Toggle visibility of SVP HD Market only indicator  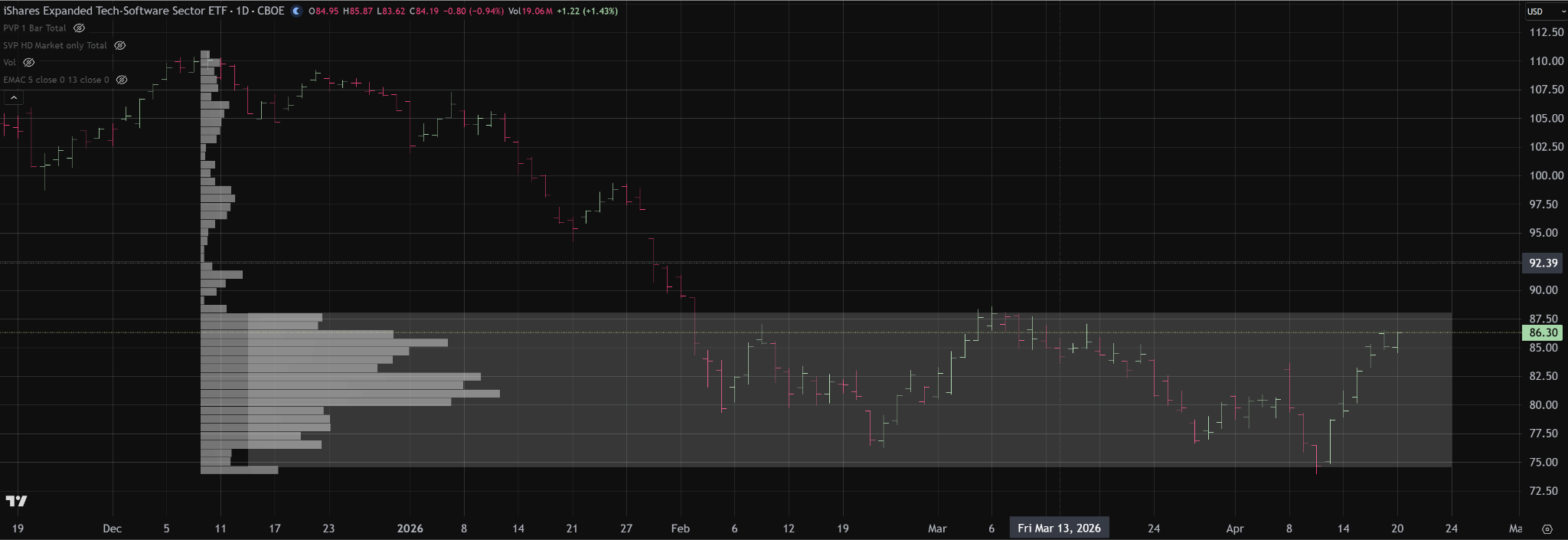click(119, 46)
